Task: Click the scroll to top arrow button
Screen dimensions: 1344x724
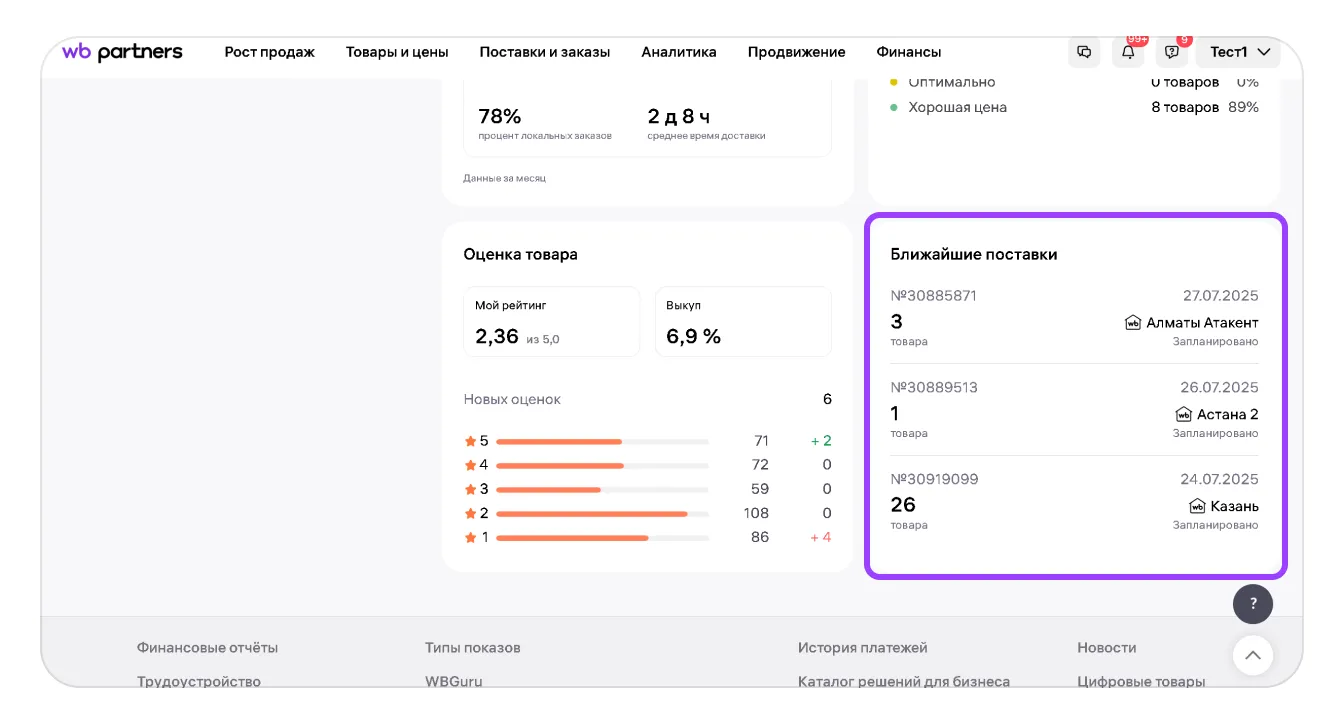Action: coord(1253,656)
